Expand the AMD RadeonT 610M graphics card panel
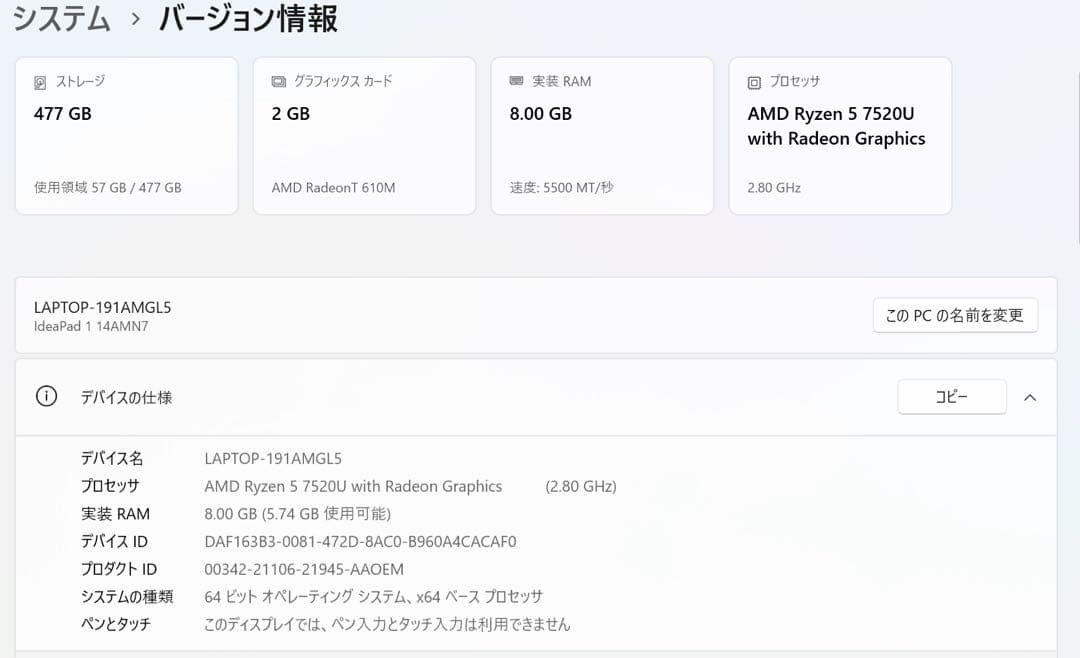The image size is (1080, 658). [x=364, y=135]
